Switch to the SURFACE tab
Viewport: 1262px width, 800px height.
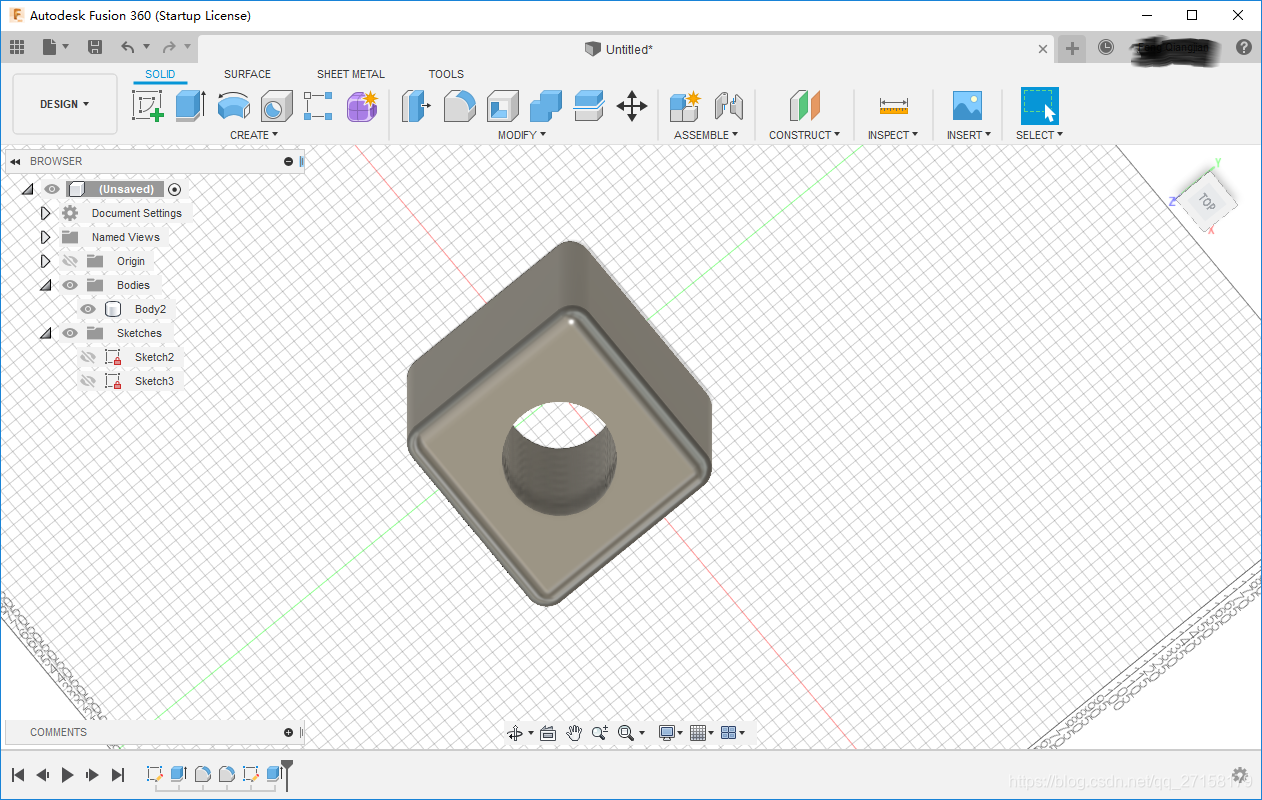247,74
